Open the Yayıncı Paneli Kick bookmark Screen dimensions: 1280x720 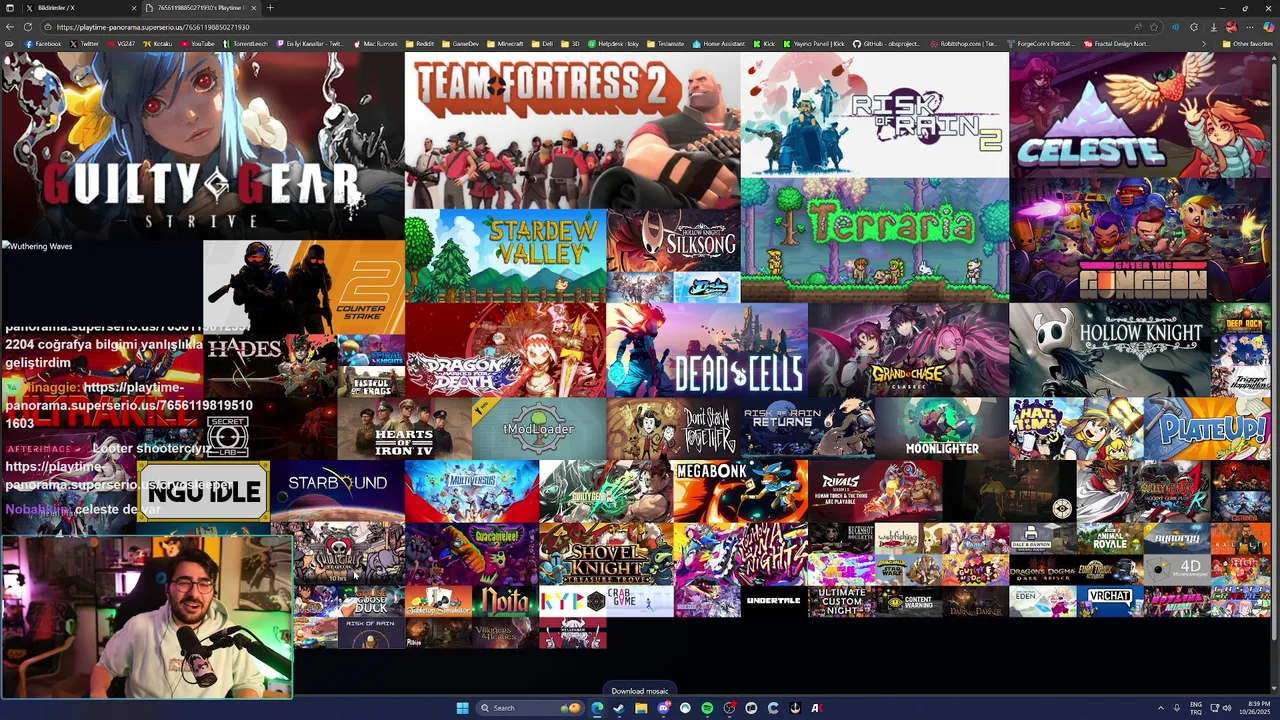click(x=813, y=44)
